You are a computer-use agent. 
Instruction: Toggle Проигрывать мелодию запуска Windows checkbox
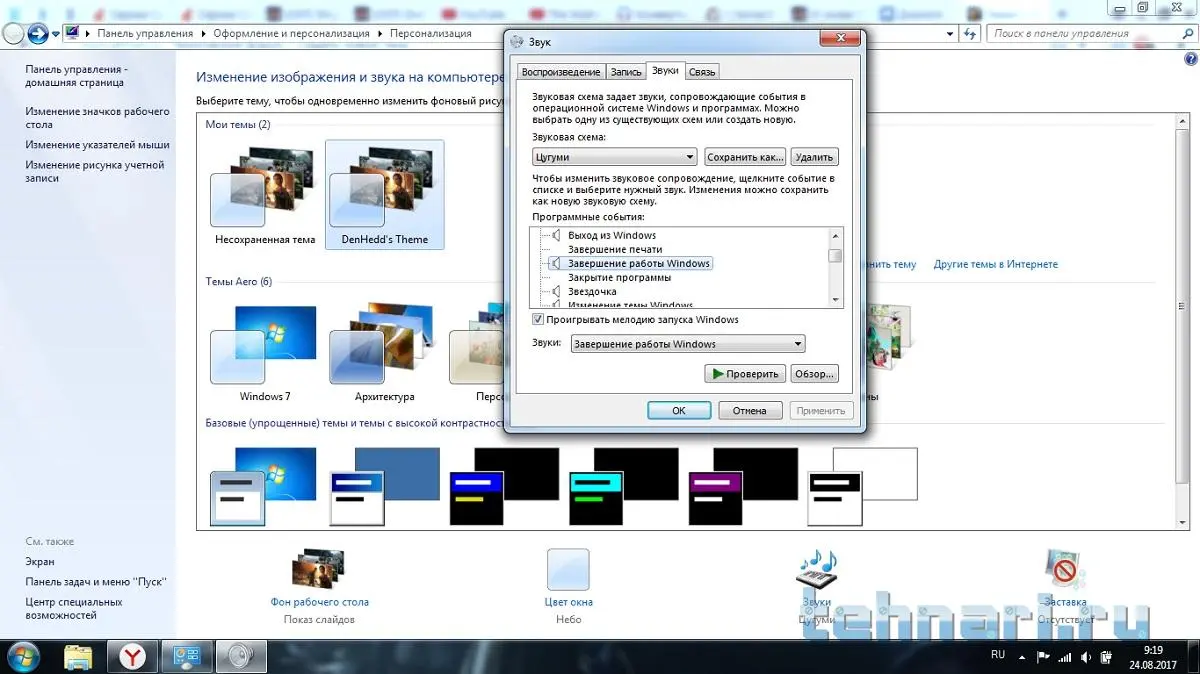pyautogui.click(x=538, y=320)
